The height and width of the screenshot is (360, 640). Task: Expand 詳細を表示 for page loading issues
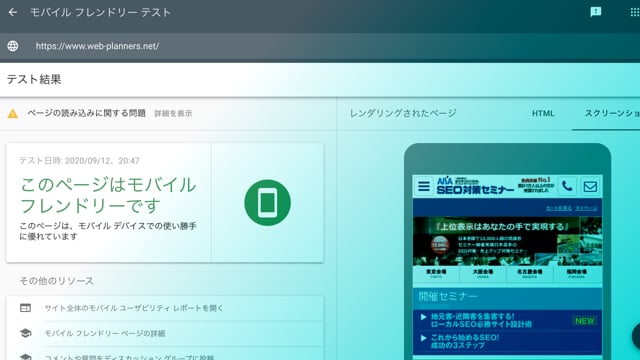point(173,113)
